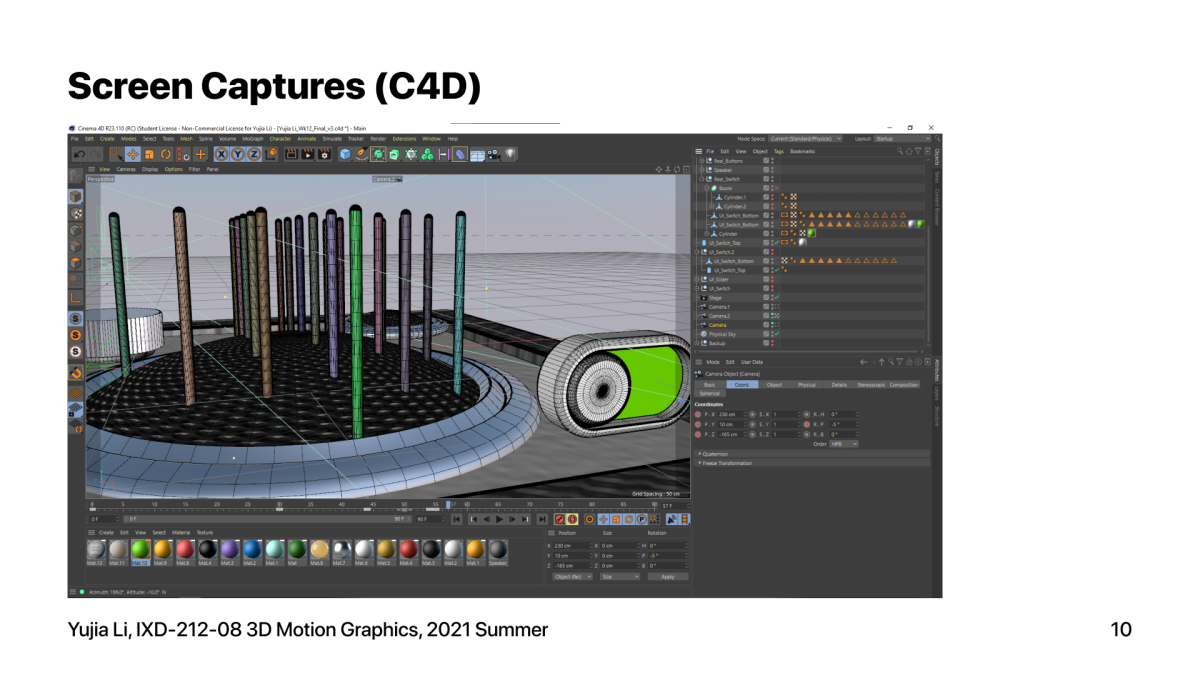The width and height of the screenshot is (1200, 675).
Task: Toggle P.Z keyframe dot
Action: [x=698, y=434]
